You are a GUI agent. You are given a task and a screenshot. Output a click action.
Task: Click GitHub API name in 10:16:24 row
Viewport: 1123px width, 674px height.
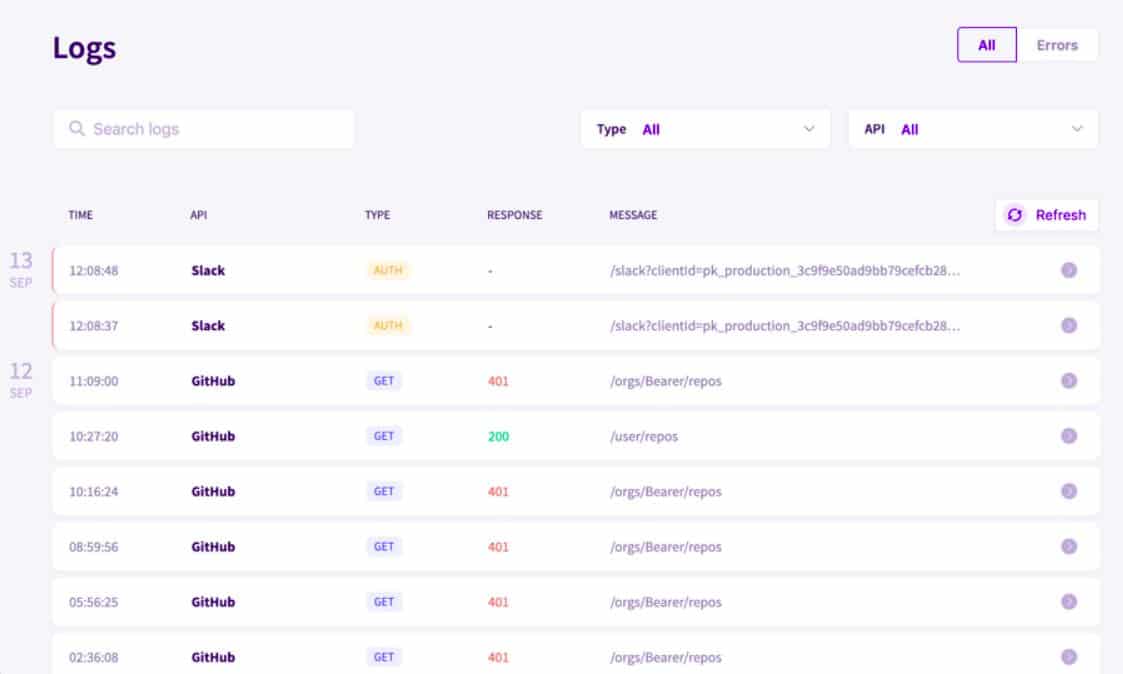click(213, 491)
